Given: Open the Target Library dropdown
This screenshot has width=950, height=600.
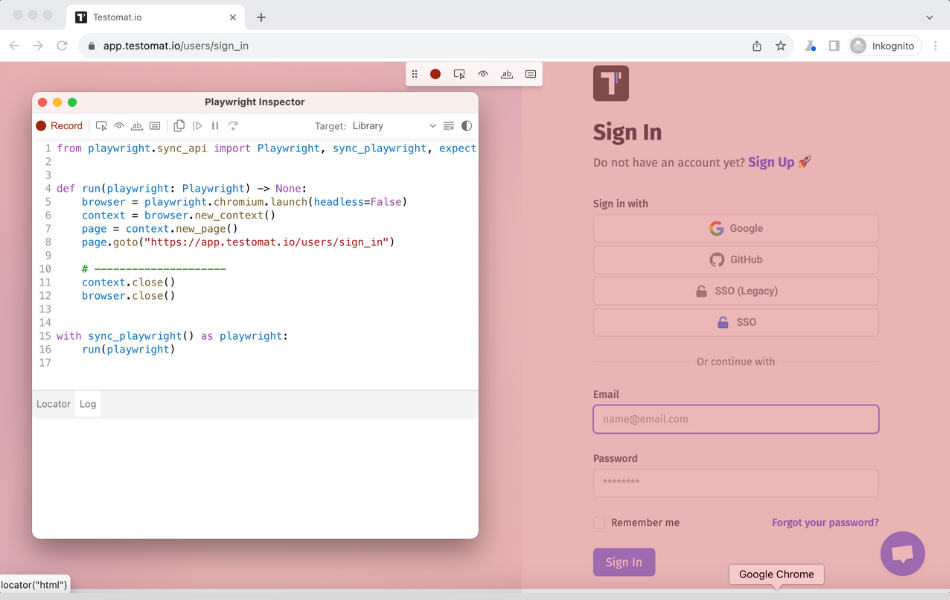Looking at the screenshot, I should [394, 126].
